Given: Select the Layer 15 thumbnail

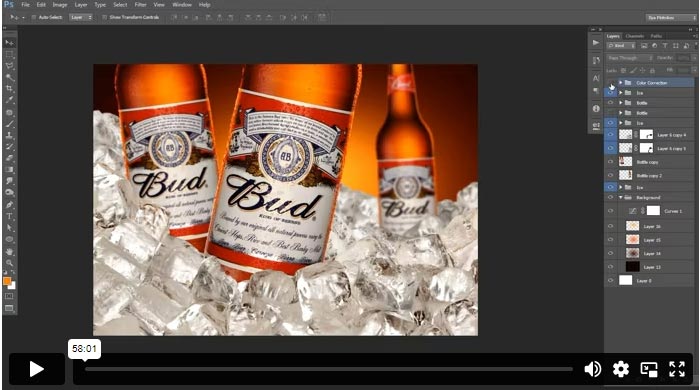Looking at the screenshot, I should pyautogui.click(x=632, y=240).
